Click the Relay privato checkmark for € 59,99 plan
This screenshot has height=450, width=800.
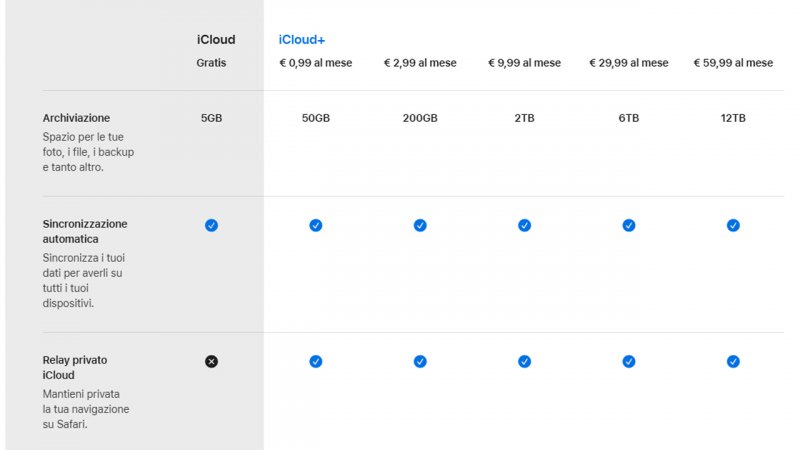733,361
